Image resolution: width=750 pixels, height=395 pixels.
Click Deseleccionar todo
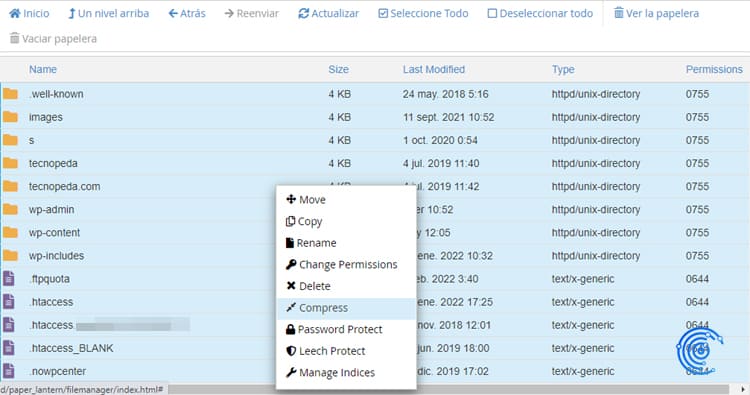(540, 13)
